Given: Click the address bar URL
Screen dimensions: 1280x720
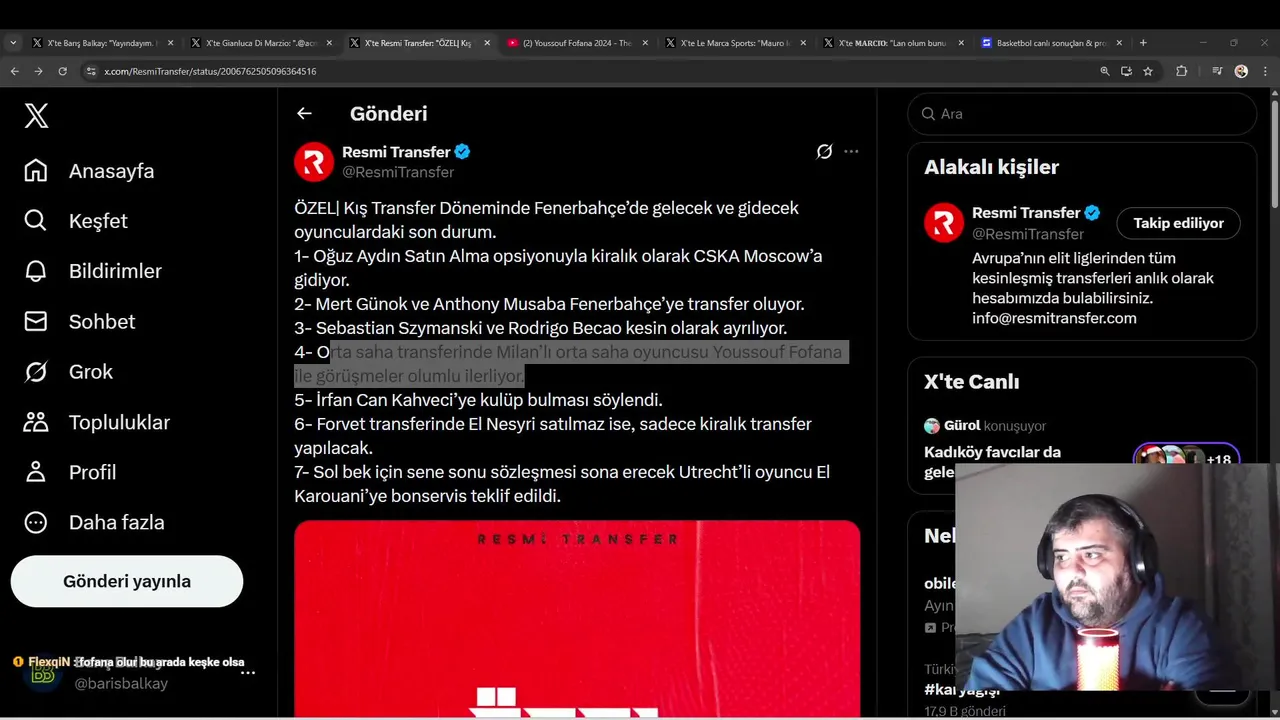Looking at the screenshot, I should pos(210,71).
